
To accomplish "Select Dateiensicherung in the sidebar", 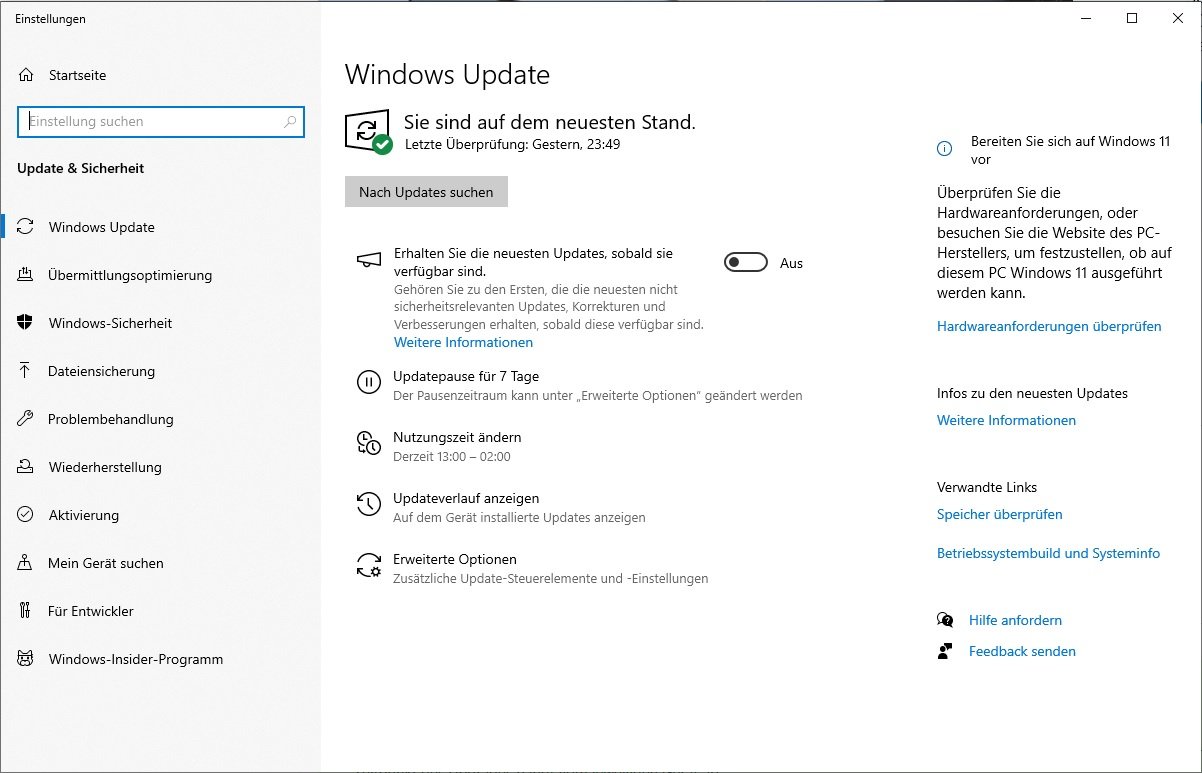I will (x=160, y=371).
